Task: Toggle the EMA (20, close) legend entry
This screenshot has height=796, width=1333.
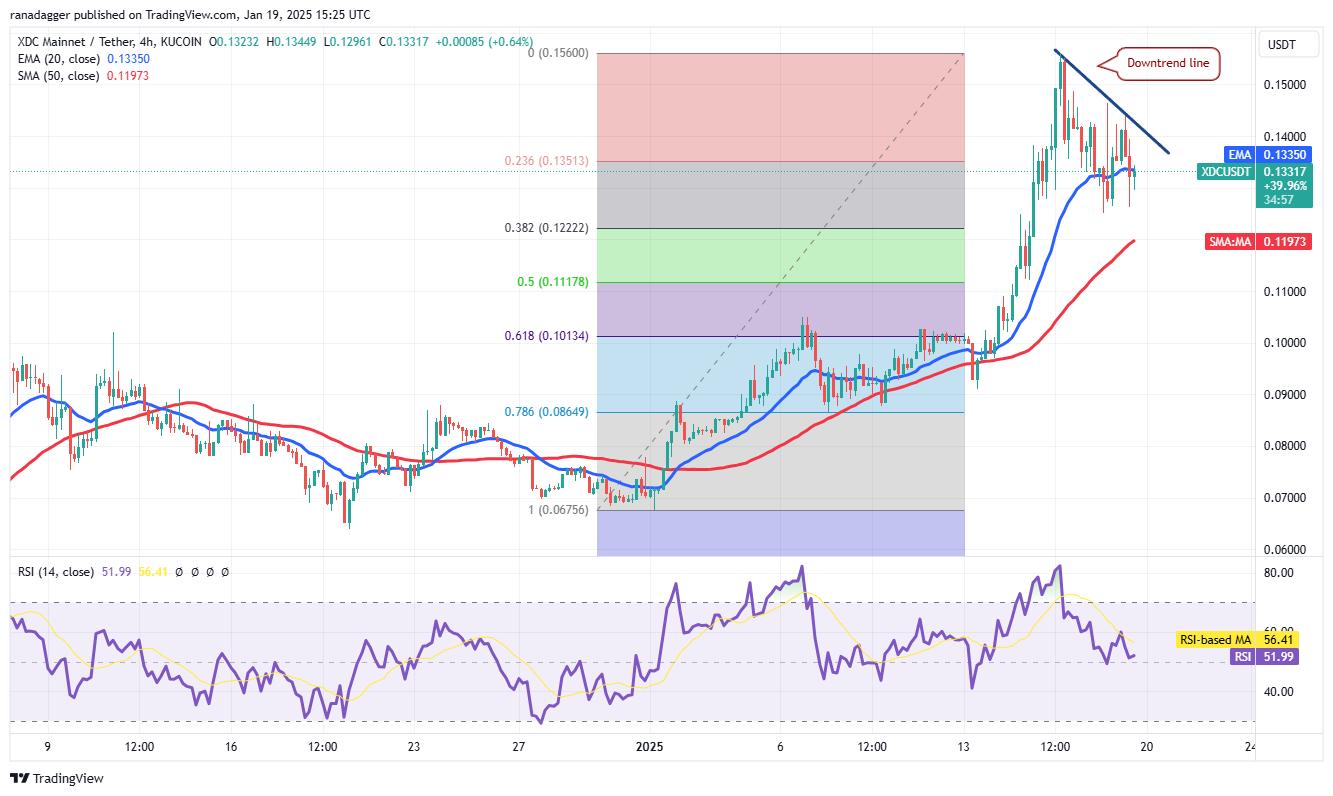Action: [x=60, y=59]
